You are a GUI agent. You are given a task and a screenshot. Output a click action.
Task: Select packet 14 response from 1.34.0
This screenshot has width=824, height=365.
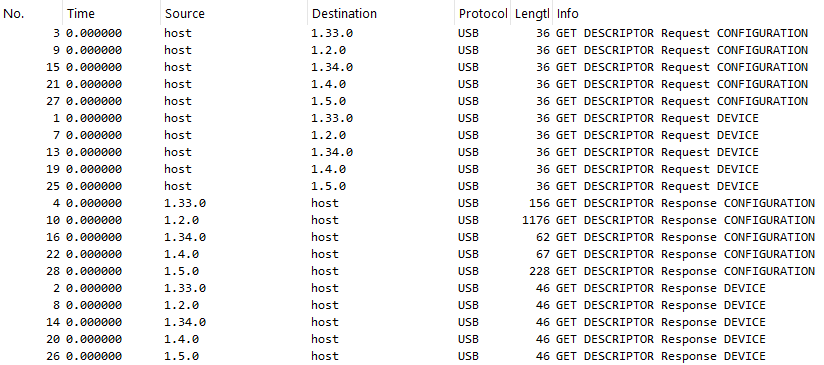(412, 322)
